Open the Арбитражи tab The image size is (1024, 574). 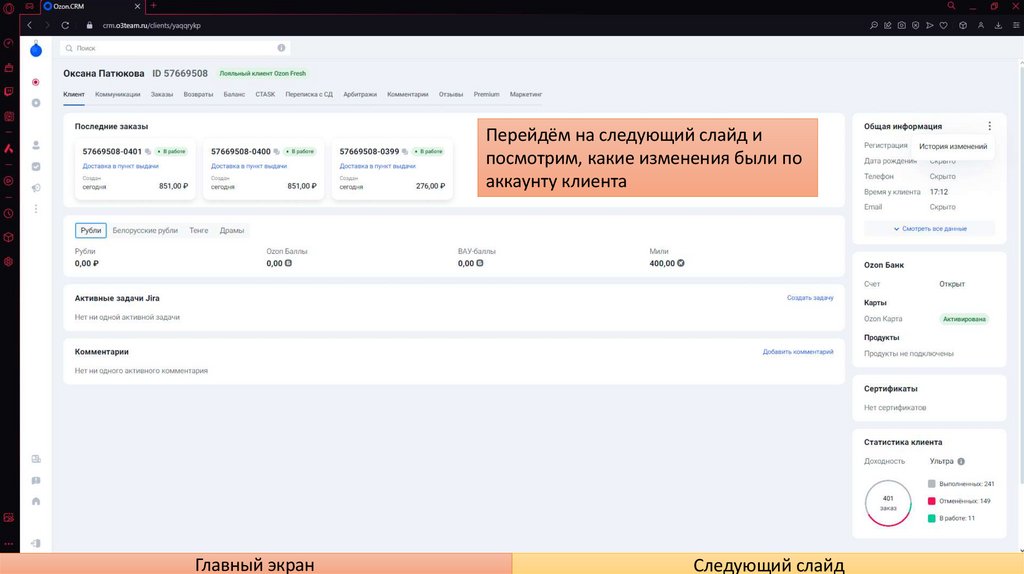(360, 94)
